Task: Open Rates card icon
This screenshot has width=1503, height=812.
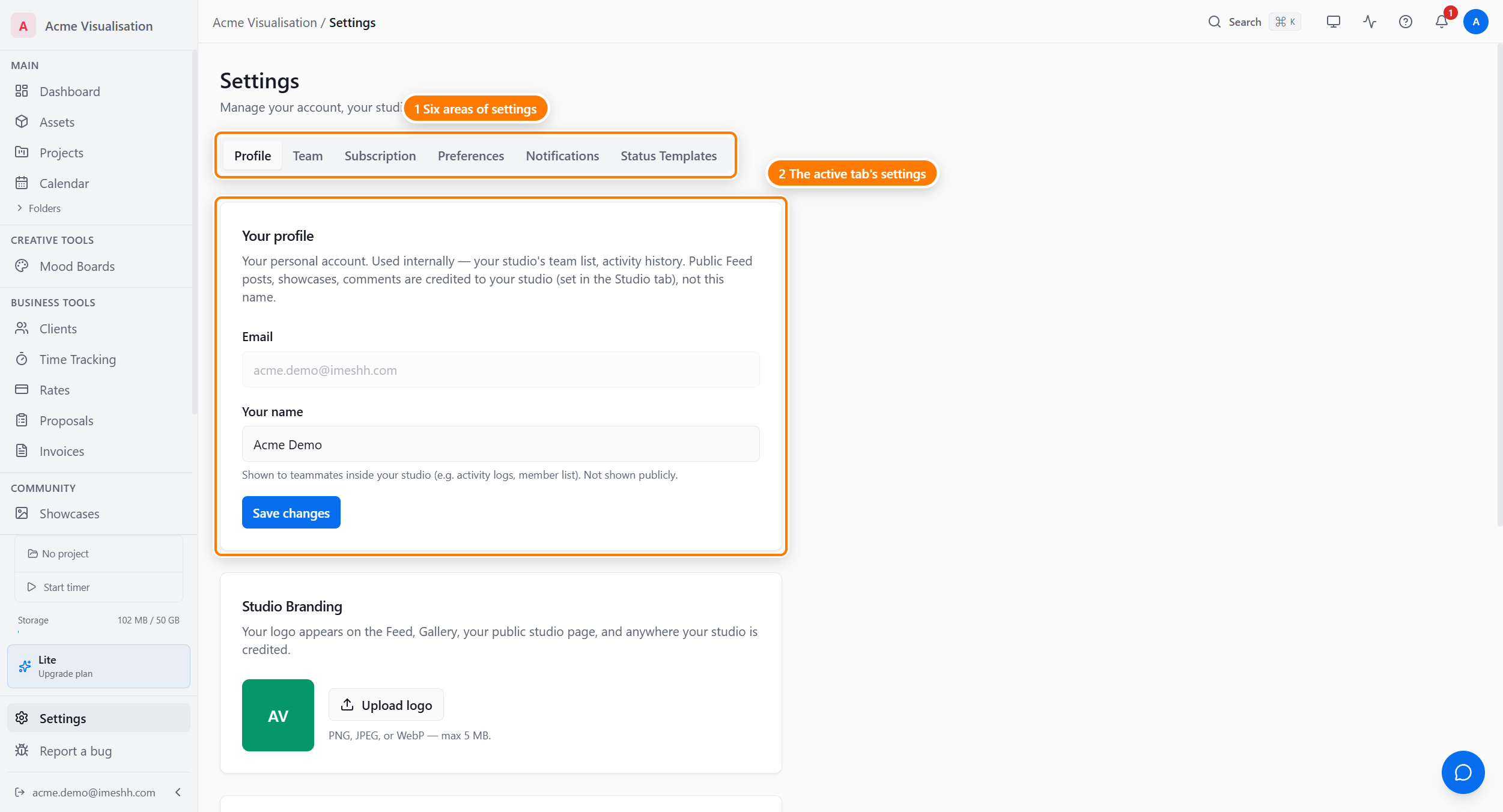Action: pos(22,389)
